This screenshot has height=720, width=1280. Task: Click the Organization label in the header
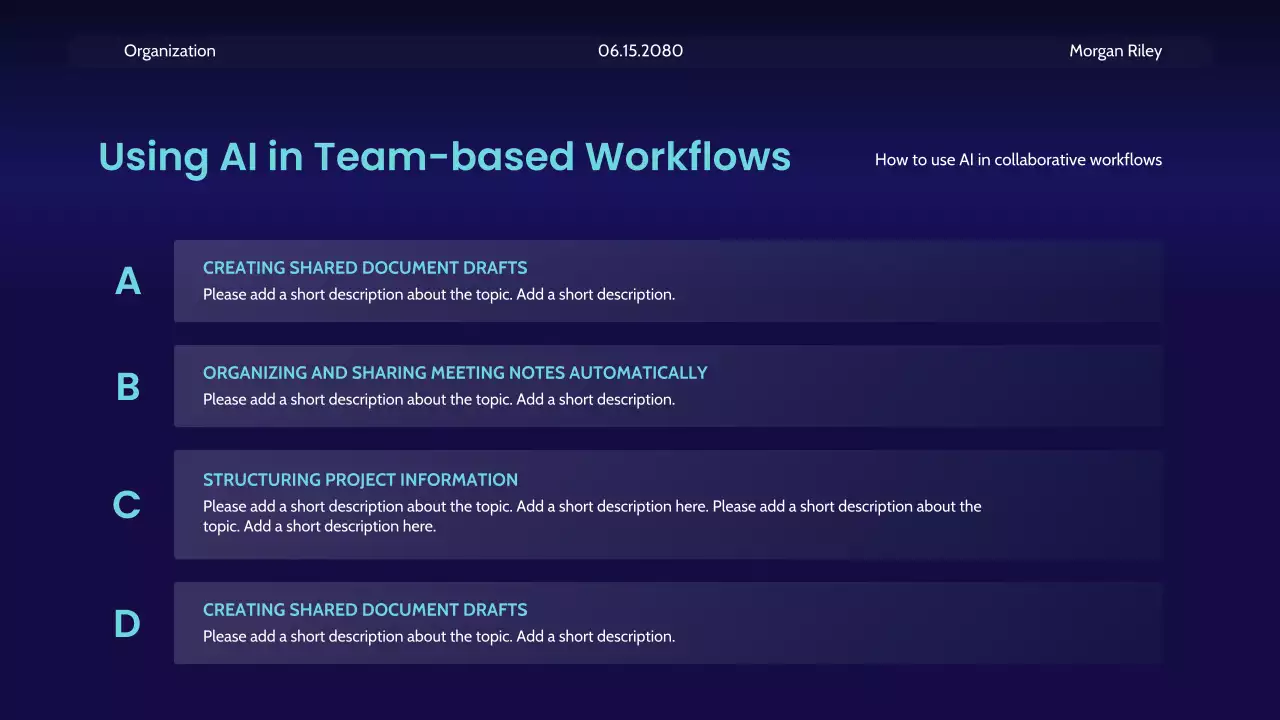(169, 51)
